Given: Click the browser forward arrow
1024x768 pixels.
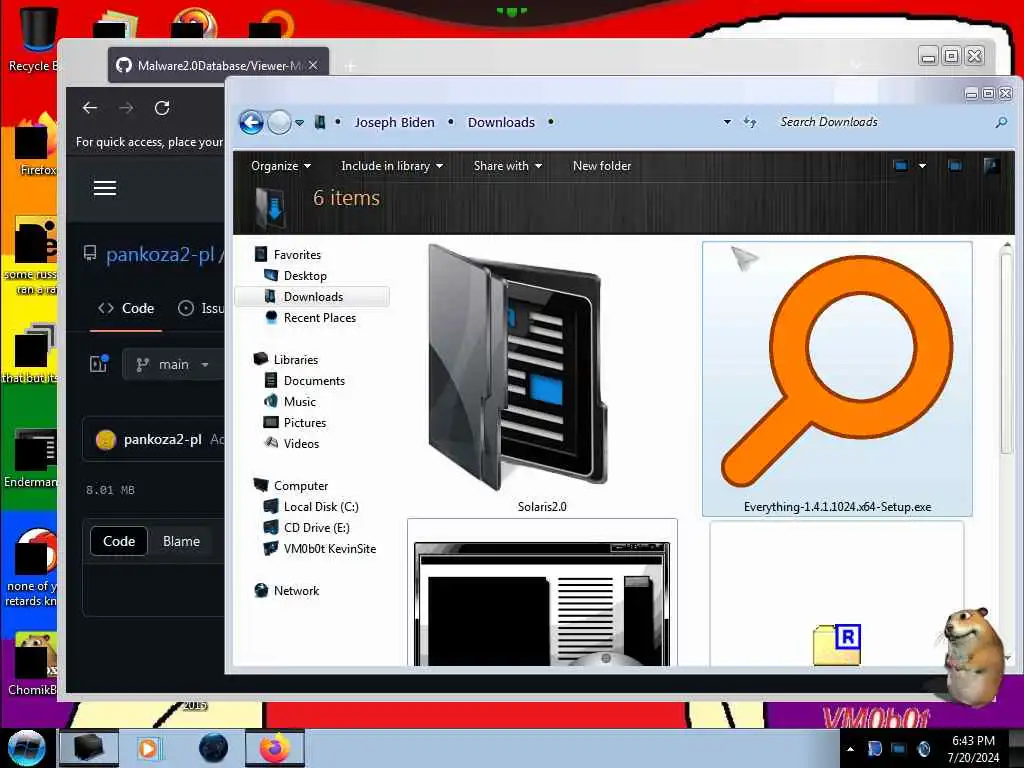Looking at the screenshot, I should pyautogui.click(x=126, y=108).
